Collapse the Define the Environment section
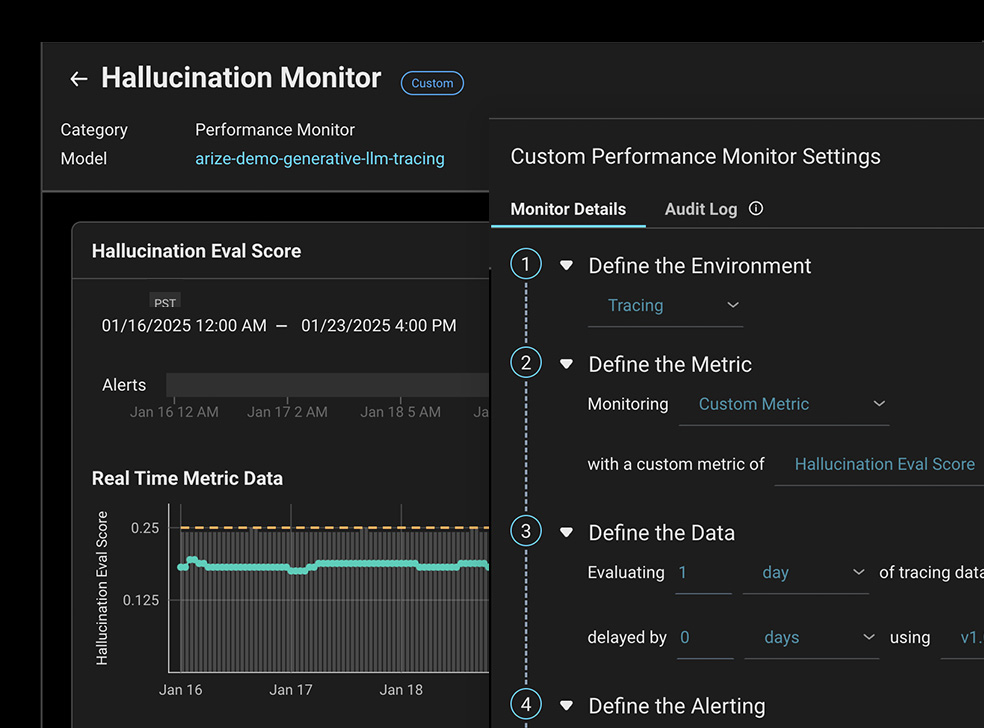This screenshot has width=984, height=728. click(566, 266)
